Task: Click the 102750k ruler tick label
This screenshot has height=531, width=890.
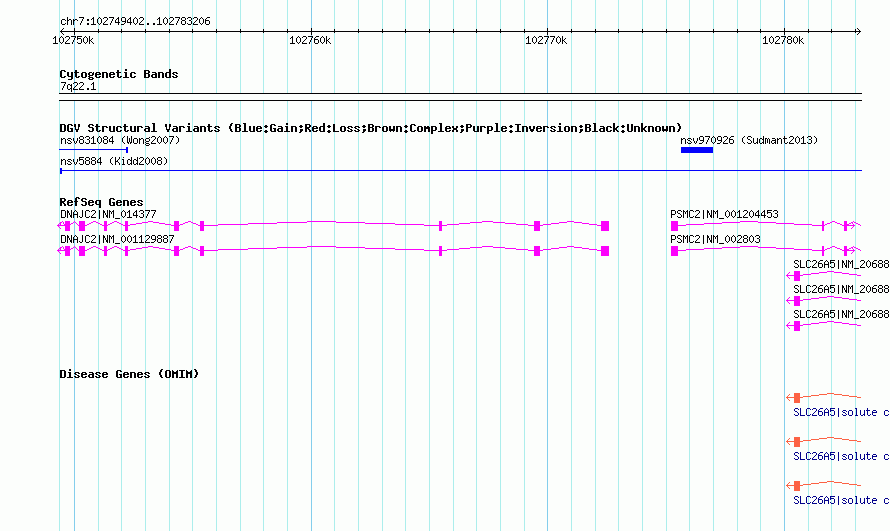Action: click(73, 40)
